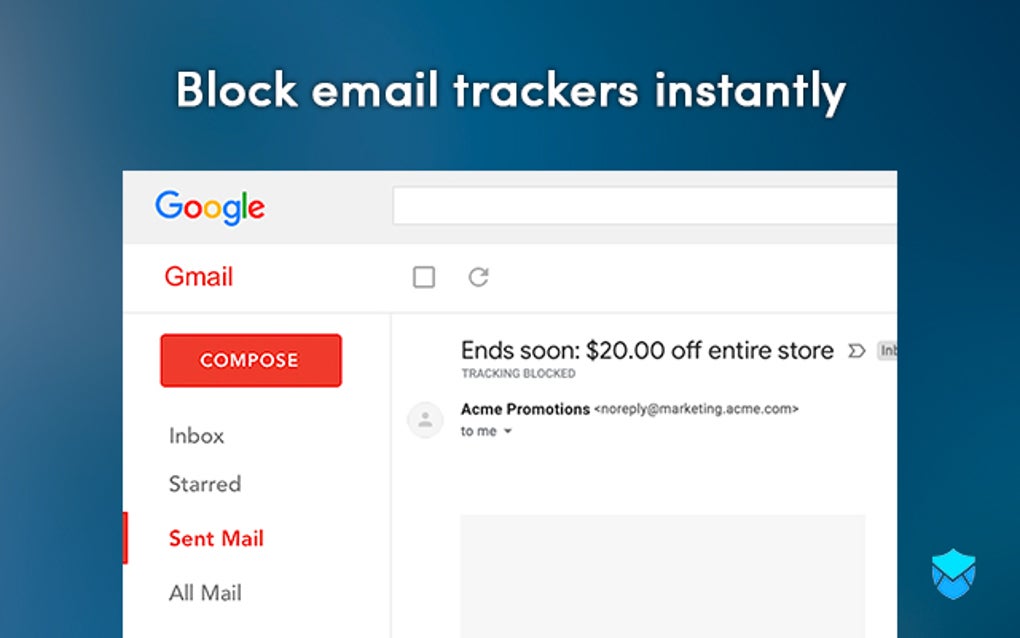Show All Mail folder

pyautogui.click(x=205, y=593)
